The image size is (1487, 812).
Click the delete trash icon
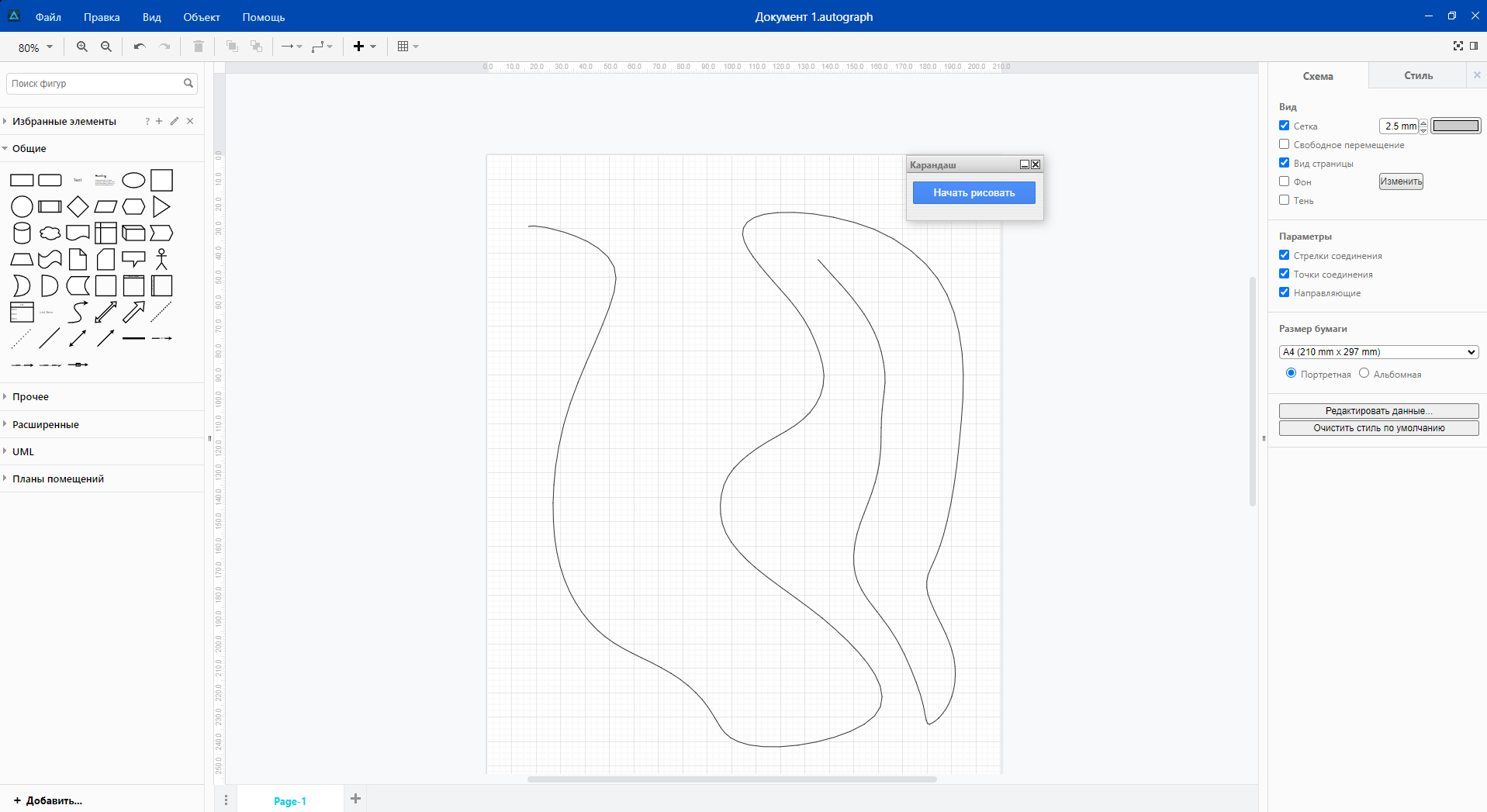click(x=199, y=47)
